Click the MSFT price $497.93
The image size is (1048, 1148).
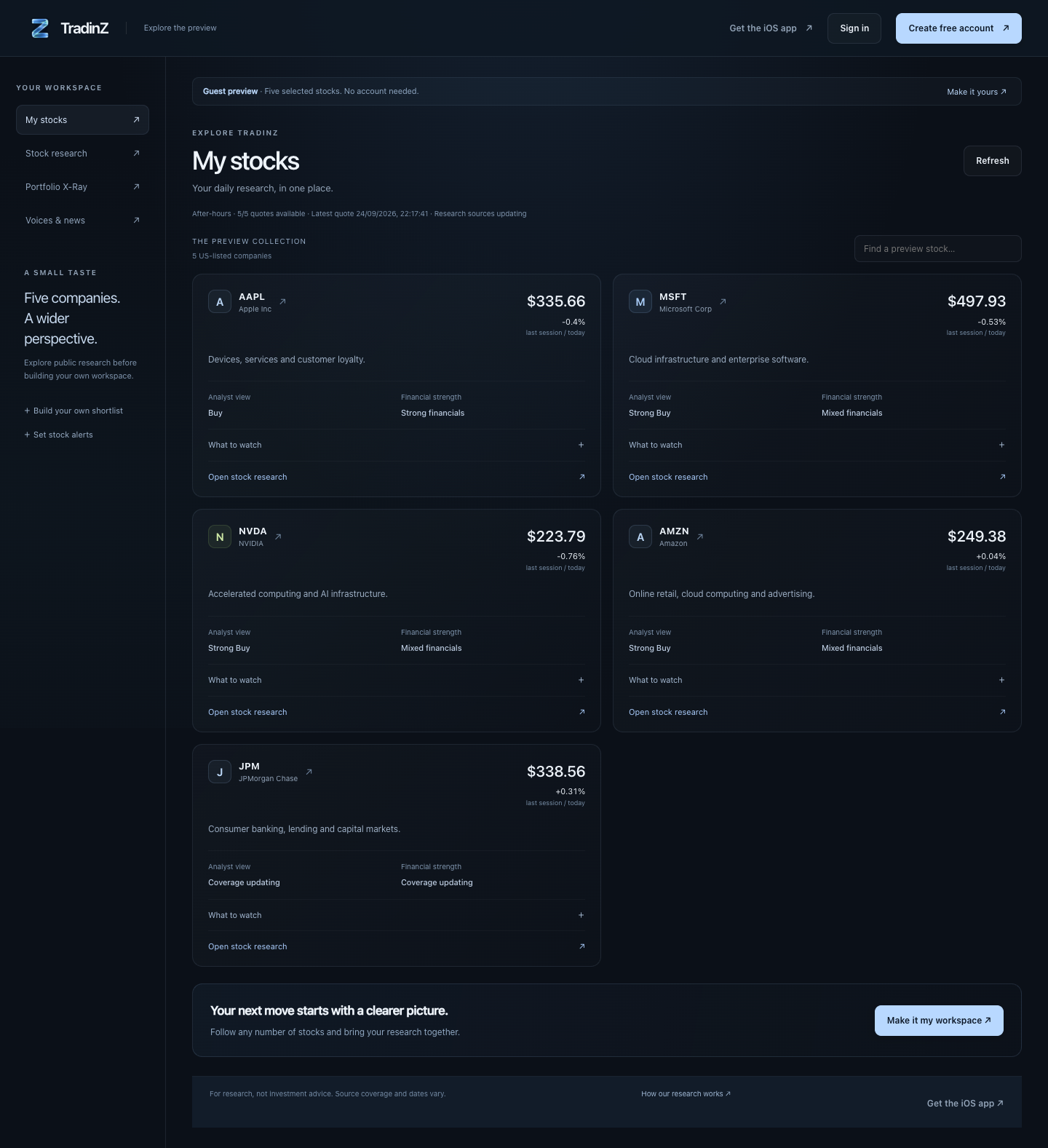coord(977,301)
